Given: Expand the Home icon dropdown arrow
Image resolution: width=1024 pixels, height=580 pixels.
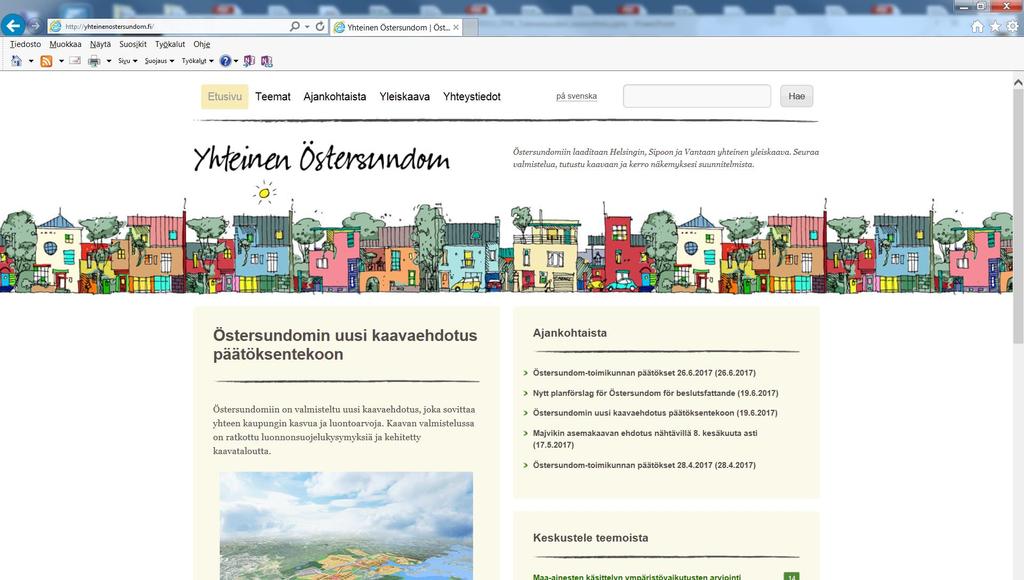Looking at the screenshot, I should coord(31,61).
